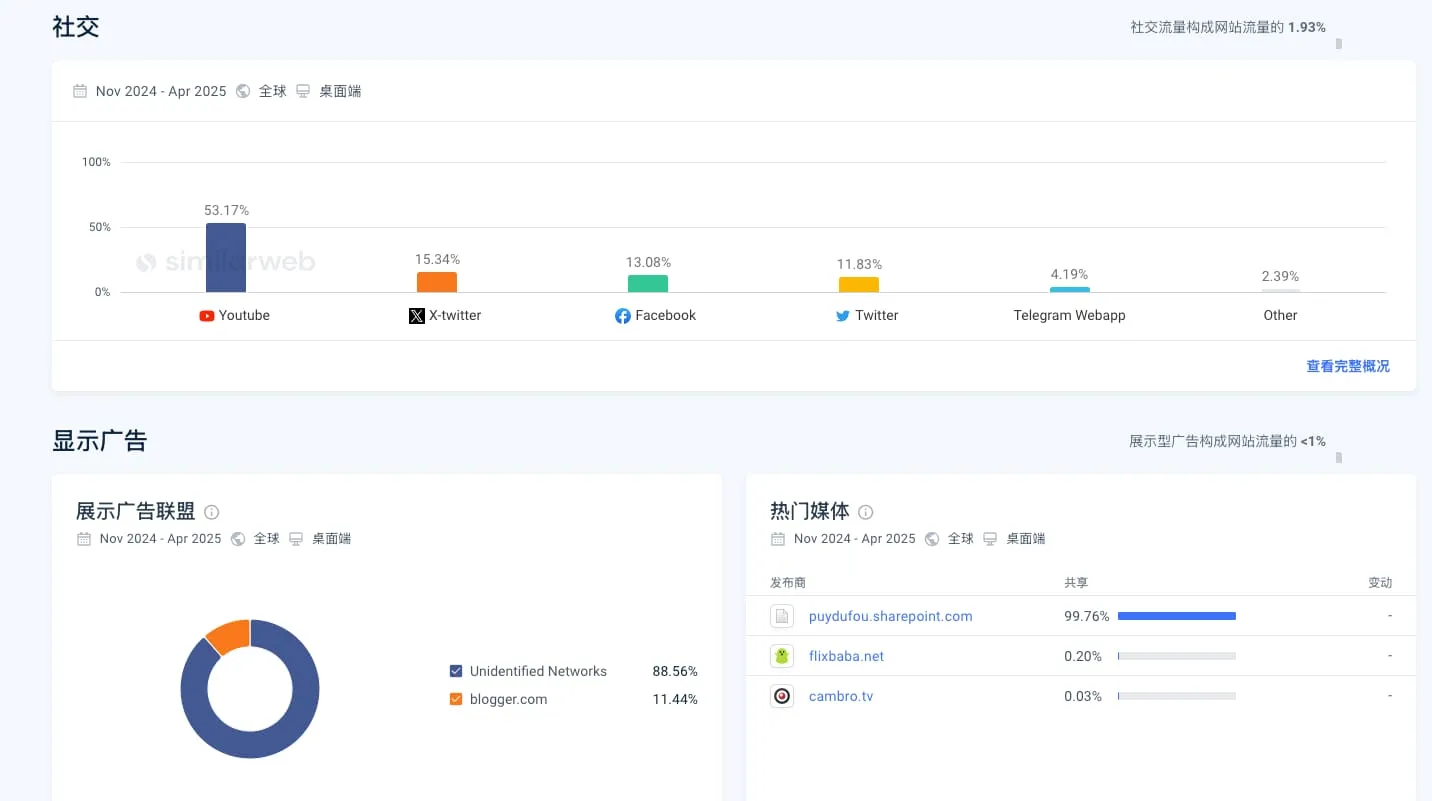This screenshot has width=1432, height=801.
Task: Click the 0.03% share value
Action: click(x=1083, y=696)
